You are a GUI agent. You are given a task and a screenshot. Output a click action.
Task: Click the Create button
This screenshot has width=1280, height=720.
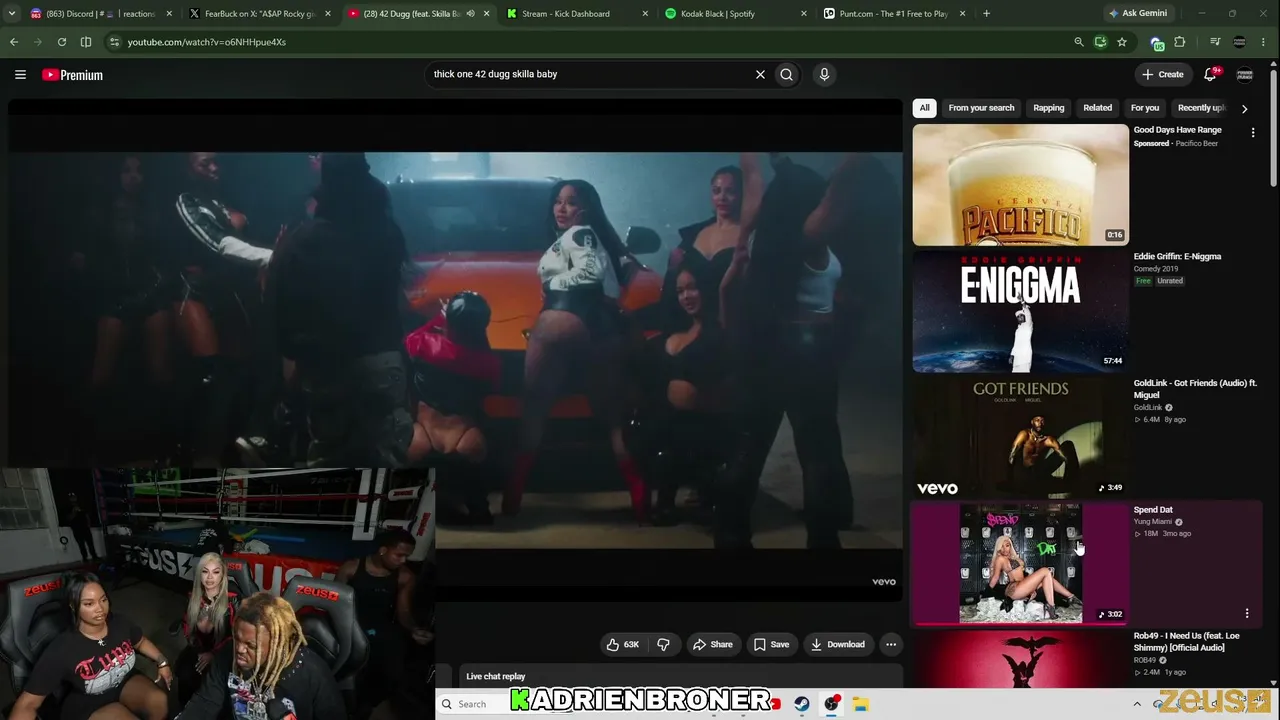(x=1163, y=74)
